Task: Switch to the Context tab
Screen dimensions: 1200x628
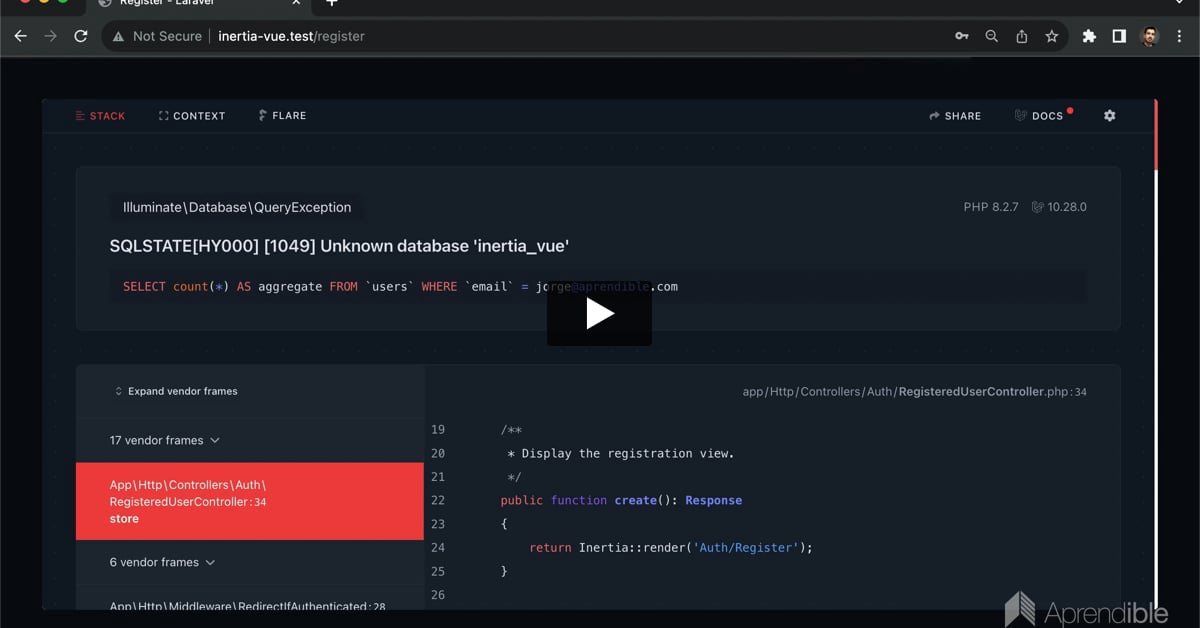Action: pyautogui.click(x=192, y=116)
